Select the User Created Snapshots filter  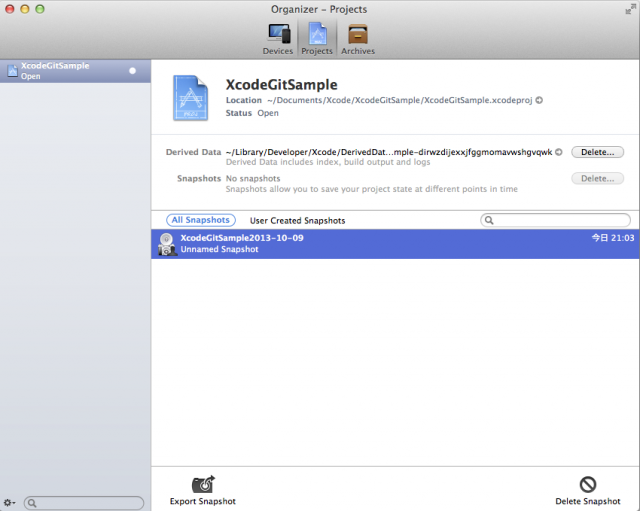297,220
